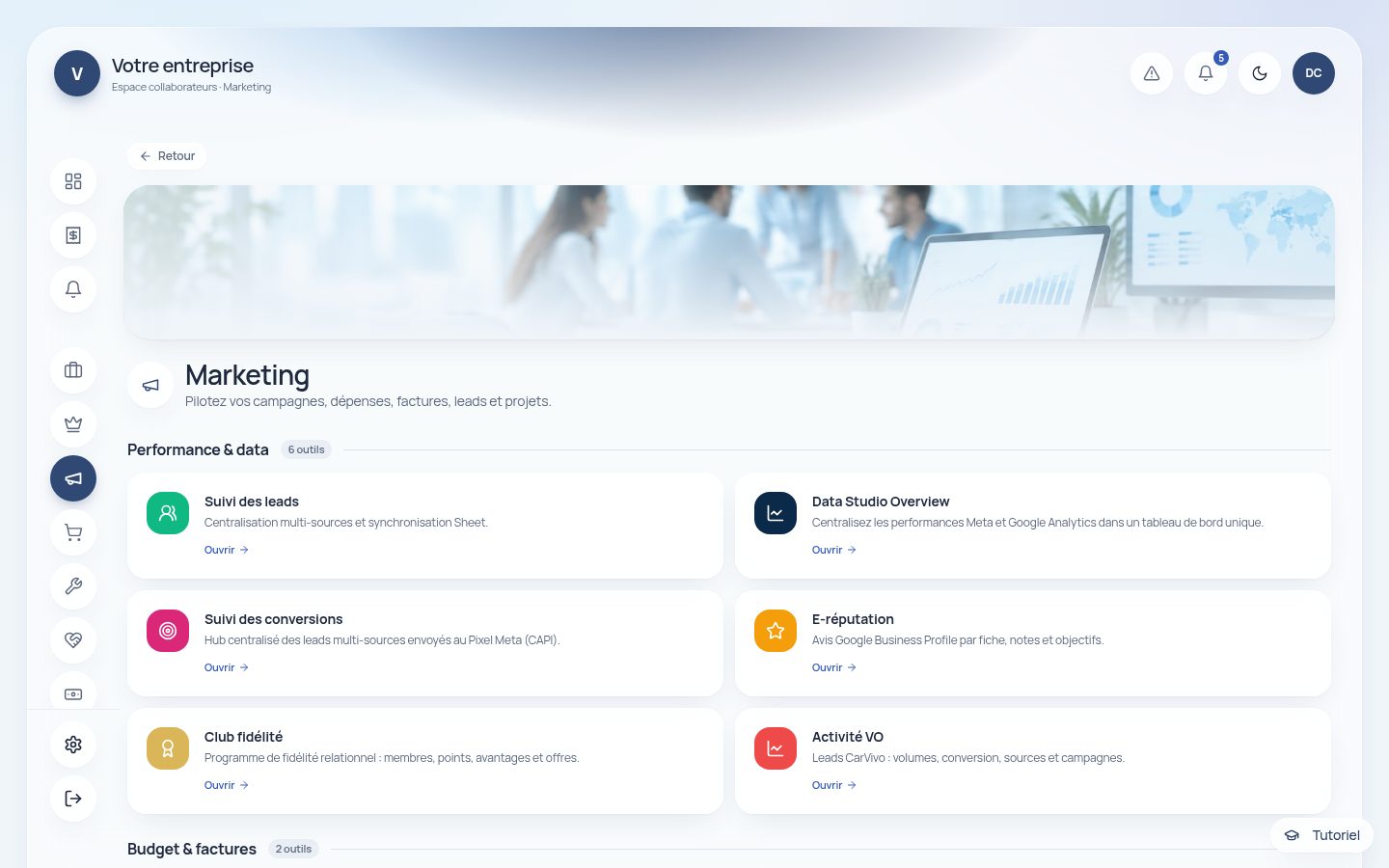Open the crown icon in sidebar

73,424
